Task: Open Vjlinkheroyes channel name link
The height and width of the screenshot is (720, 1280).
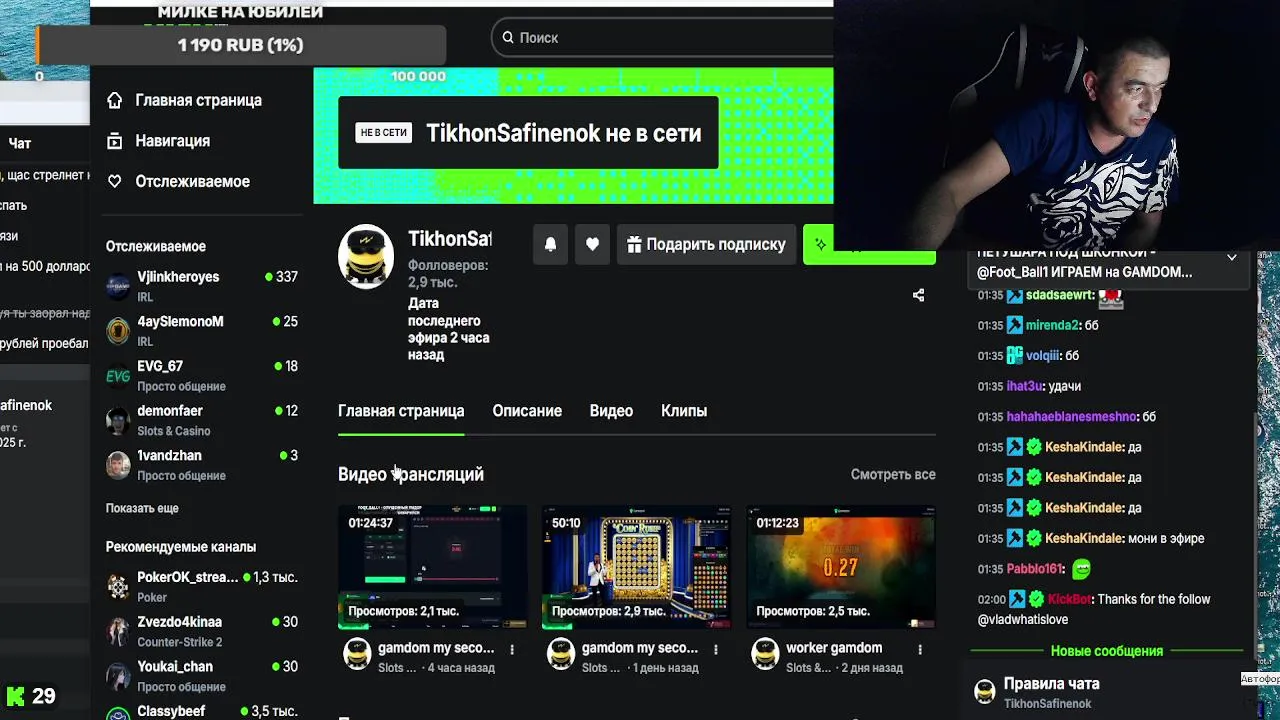Action: pyautogui.click(x=178, y=277)
